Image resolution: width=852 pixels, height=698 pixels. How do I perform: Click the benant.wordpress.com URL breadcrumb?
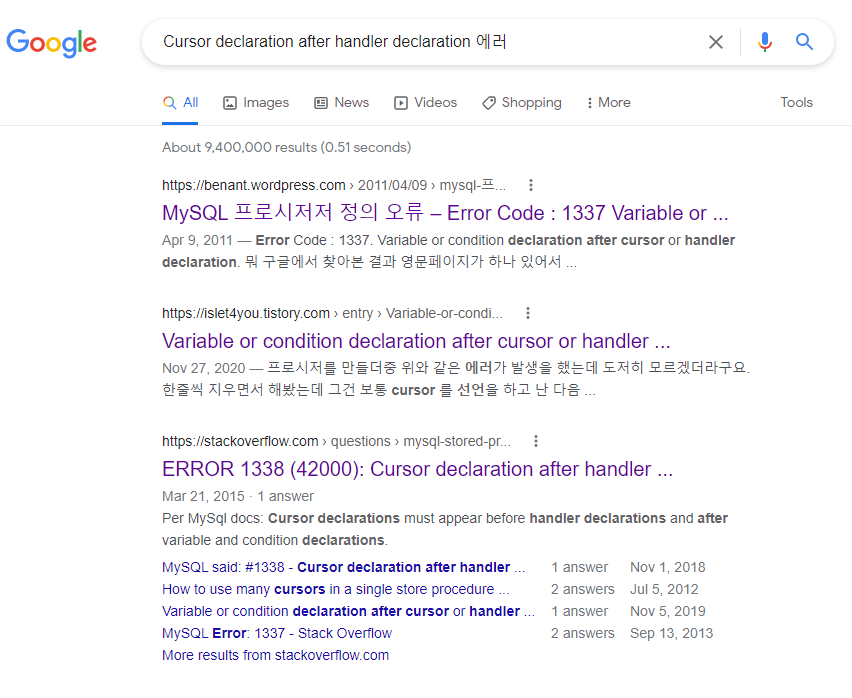(x=334, y=185)
